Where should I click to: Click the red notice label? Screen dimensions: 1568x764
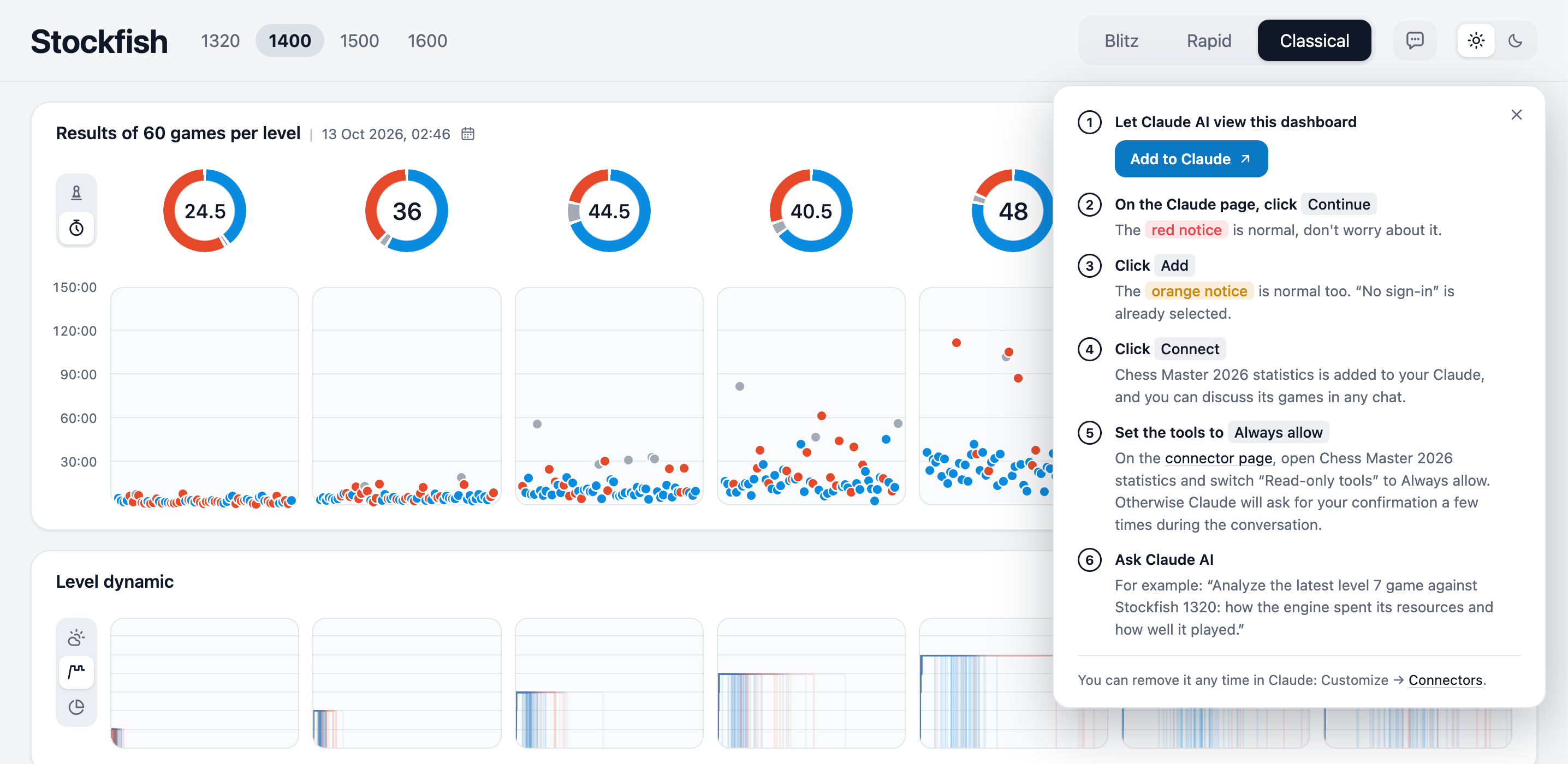tap(1186, 230)
